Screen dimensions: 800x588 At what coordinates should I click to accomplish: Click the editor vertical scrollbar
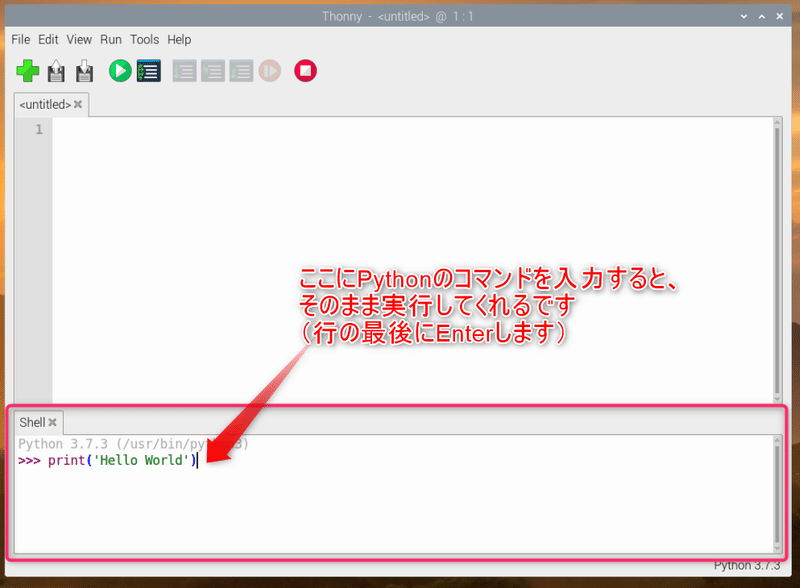click(777, 260)
